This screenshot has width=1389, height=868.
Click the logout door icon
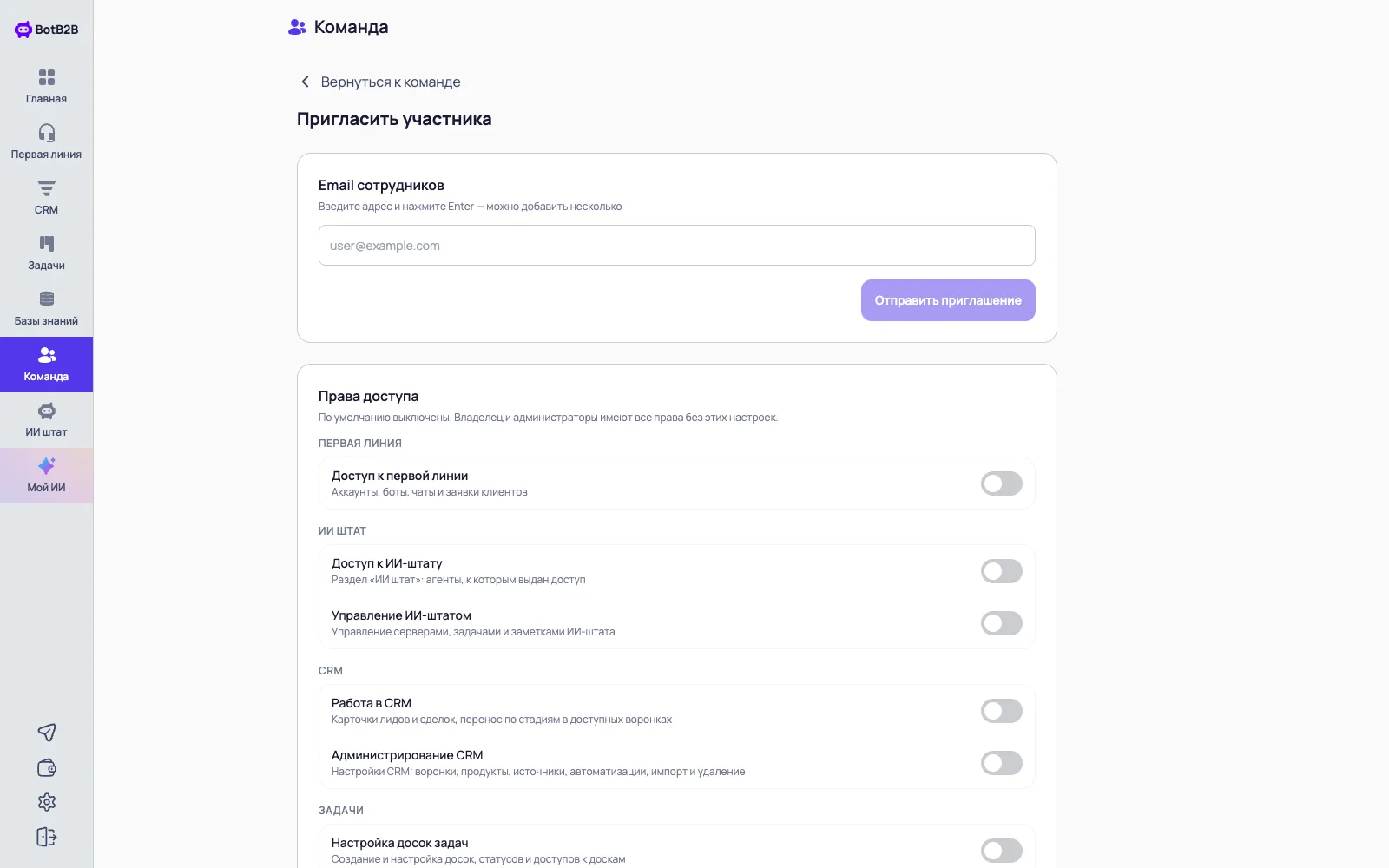click(47, 837)
